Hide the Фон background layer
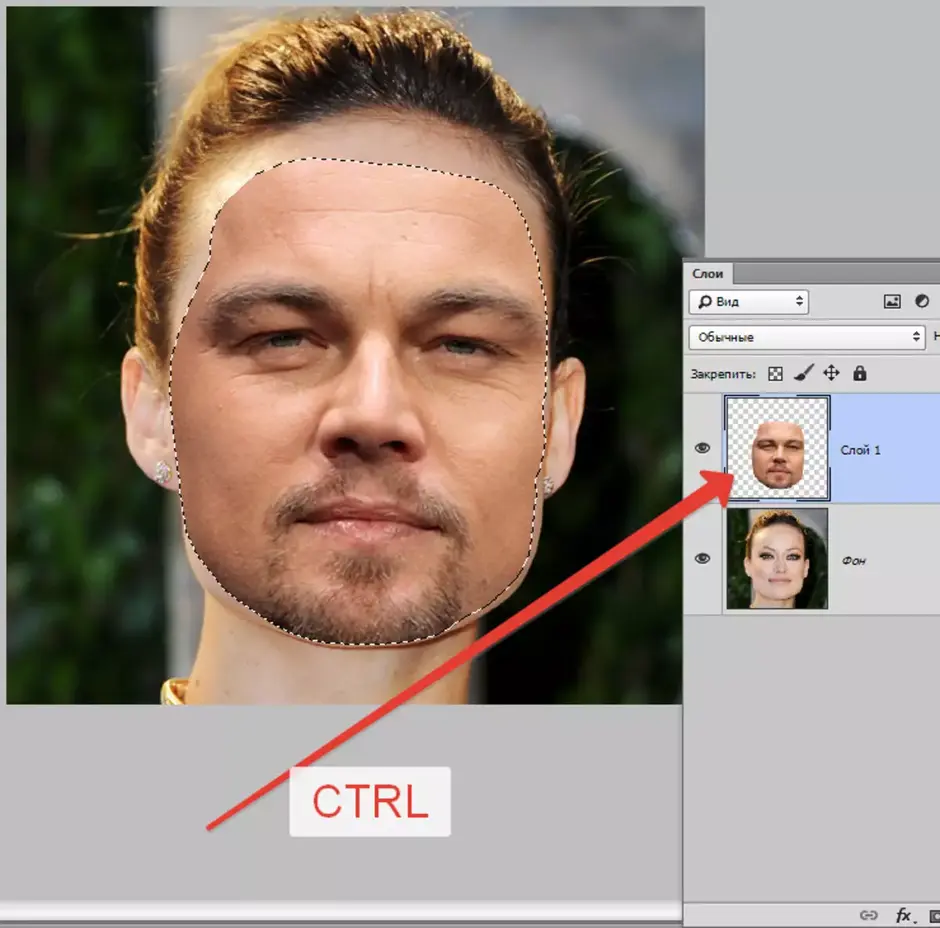The width and height of the screenshot is (940, 928). [x=702, y=558]
